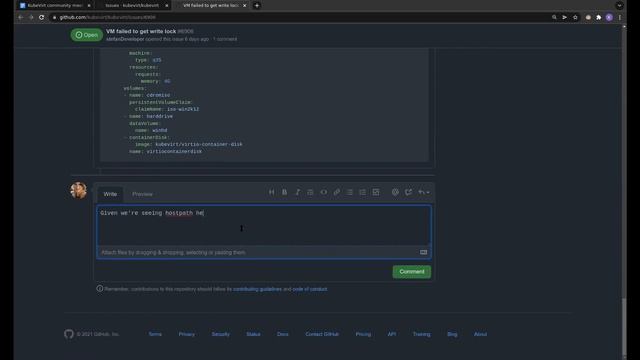Insert a quote block in comment
Viewport: 640px width, 360px height.
click(x=310, y=192)
